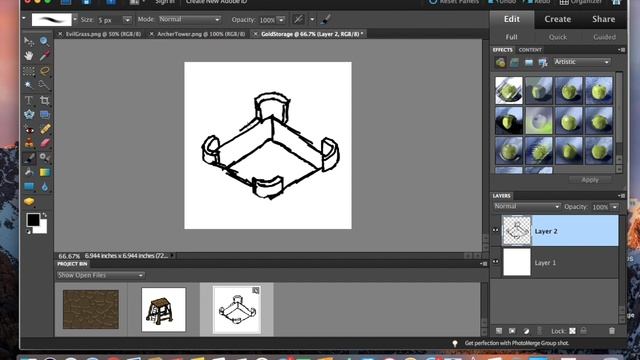The image size is (640, 360).
Task: Select the Hand tool
Action: [29, 56]
